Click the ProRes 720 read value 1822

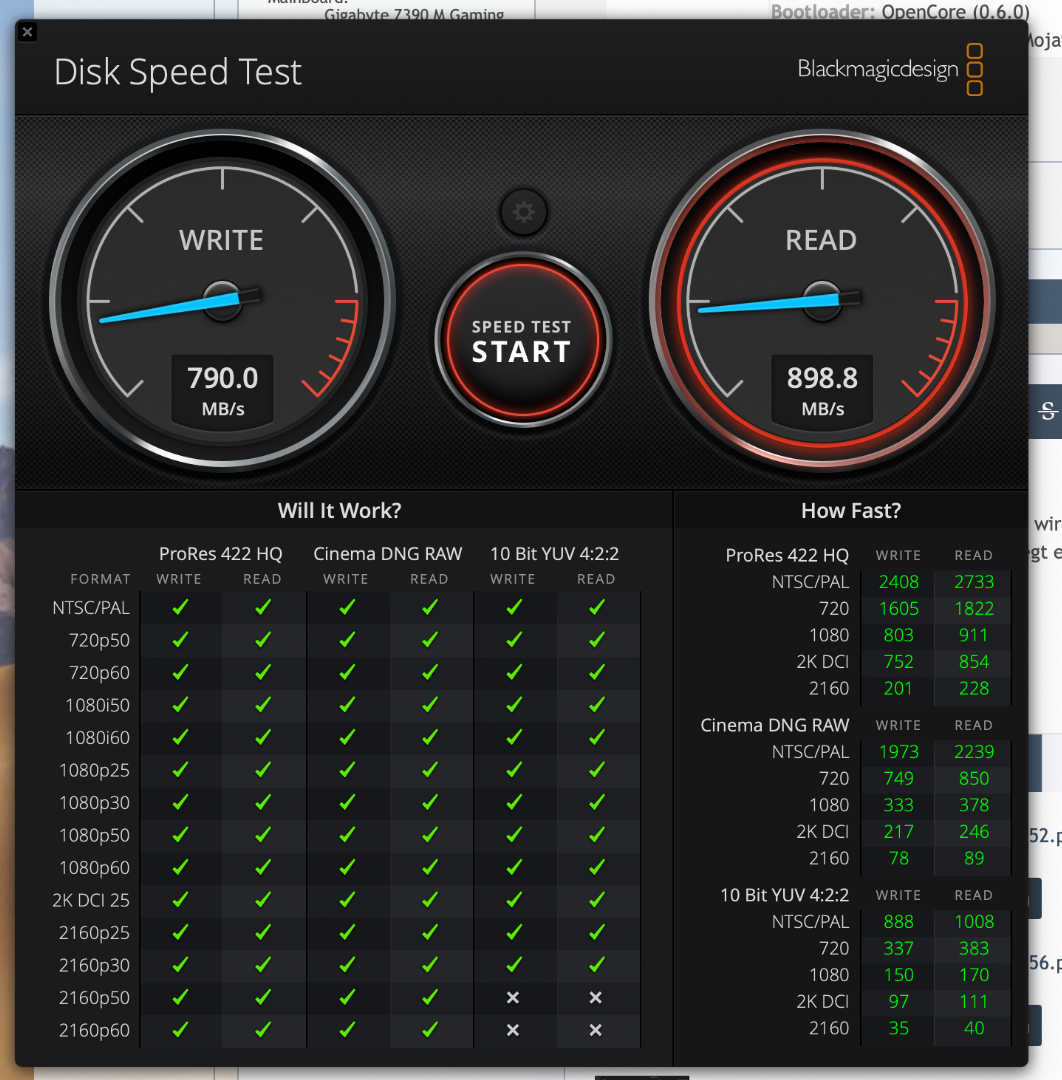point(974,609)
